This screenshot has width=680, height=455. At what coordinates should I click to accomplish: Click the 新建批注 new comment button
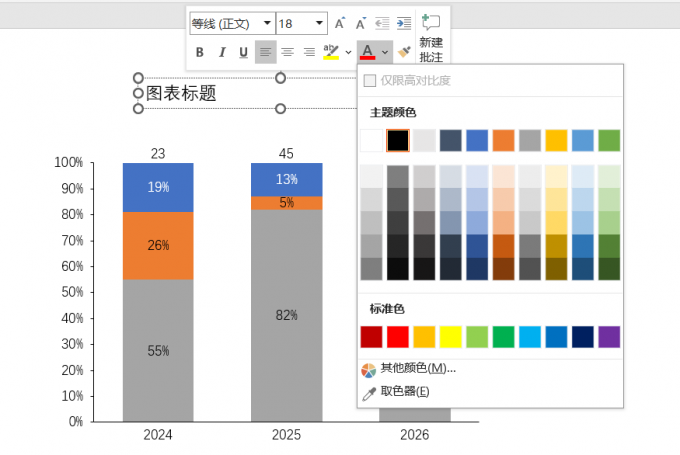point(431,38)
